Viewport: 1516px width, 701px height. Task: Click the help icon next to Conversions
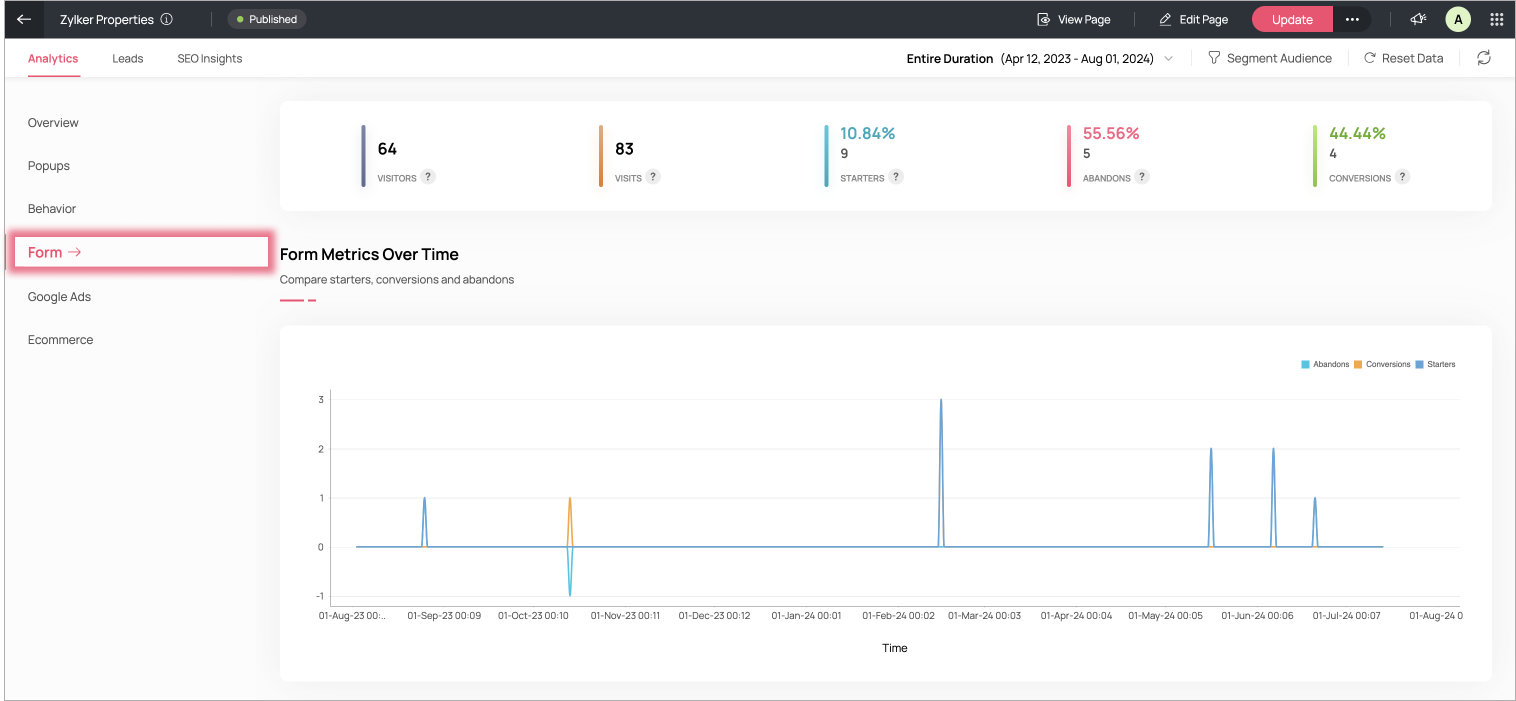pos(1403,177)
